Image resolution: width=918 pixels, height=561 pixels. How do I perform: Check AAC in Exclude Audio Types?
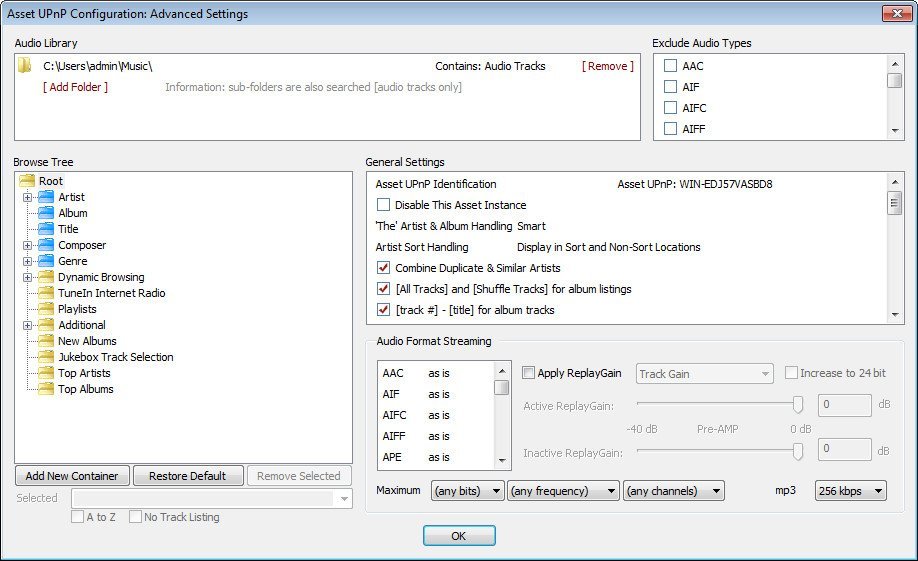pyautogui.click(x=670, y=66)
